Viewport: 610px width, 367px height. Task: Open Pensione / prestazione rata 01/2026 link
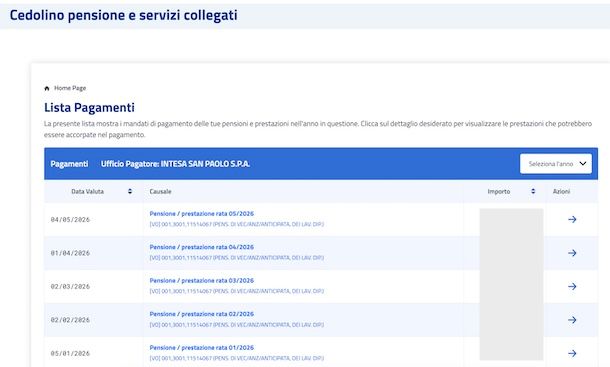(x=202, y=348)
